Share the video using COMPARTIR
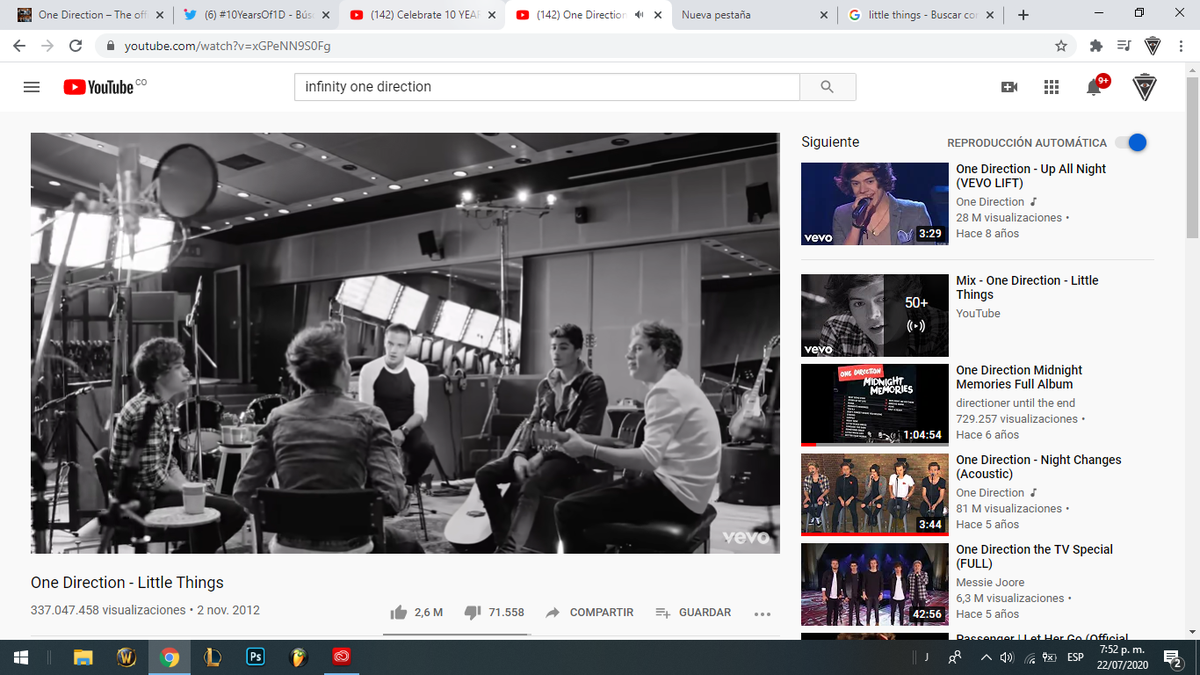Screen dimensions: 1200x675 tap(590, 612)
